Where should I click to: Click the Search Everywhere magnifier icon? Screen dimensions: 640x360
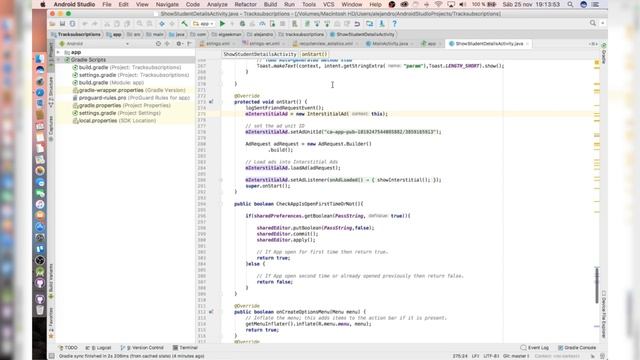pyautogui.click(x=593, y=23)
